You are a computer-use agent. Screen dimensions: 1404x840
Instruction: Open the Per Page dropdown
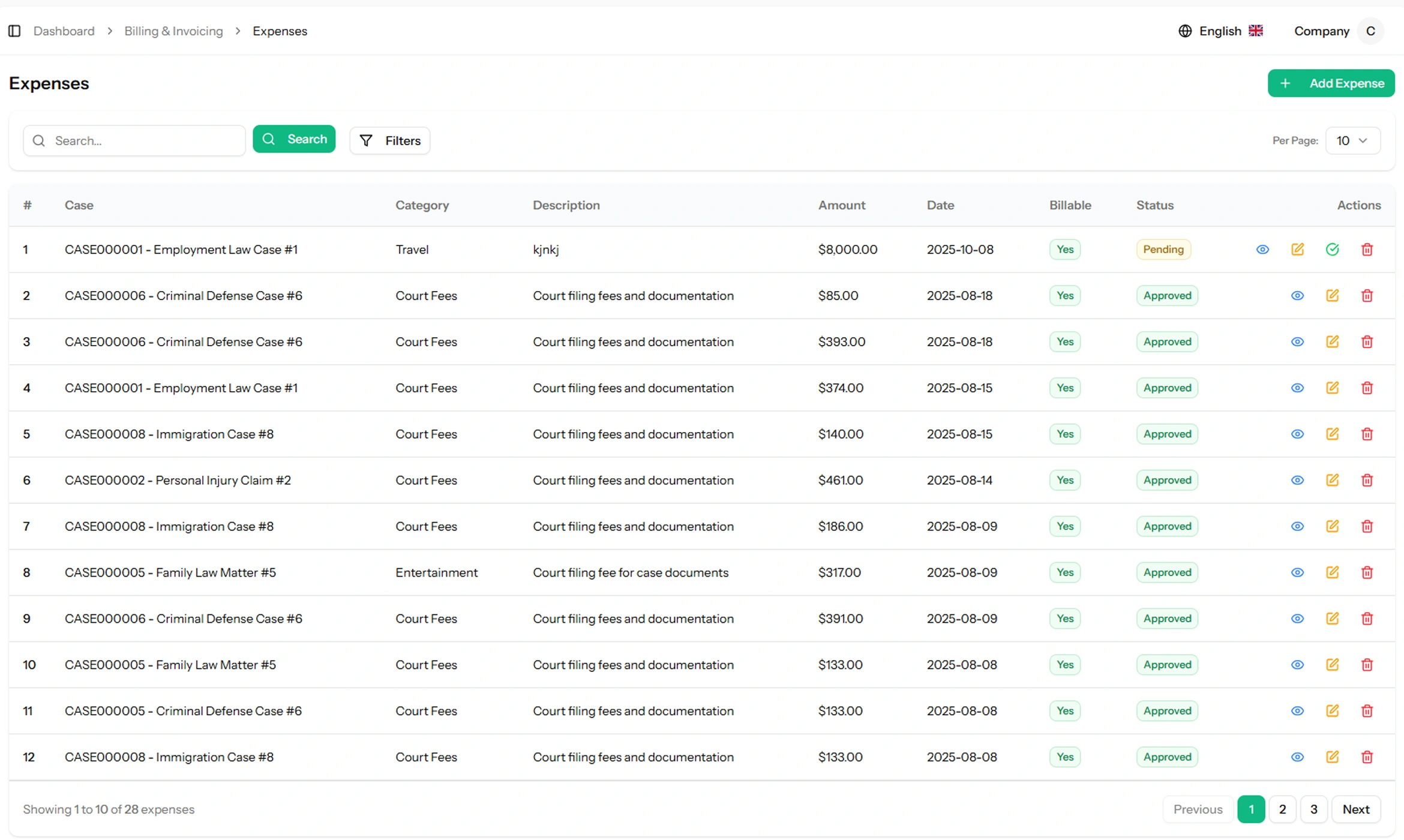(1352, 140)
